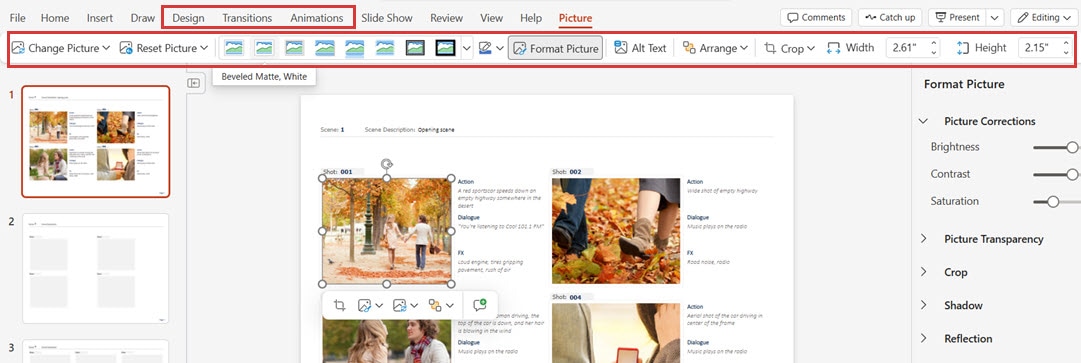Click the Width value field
This screenshot has height=363, width=1081.
tap(905, 48)
